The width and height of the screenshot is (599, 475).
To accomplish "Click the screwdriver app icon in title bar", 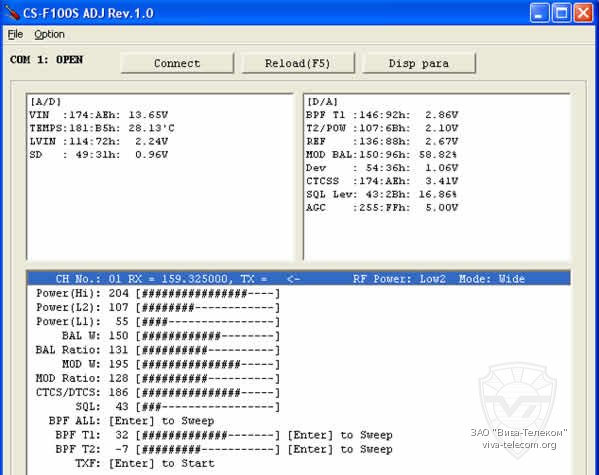I will point(11,13).
